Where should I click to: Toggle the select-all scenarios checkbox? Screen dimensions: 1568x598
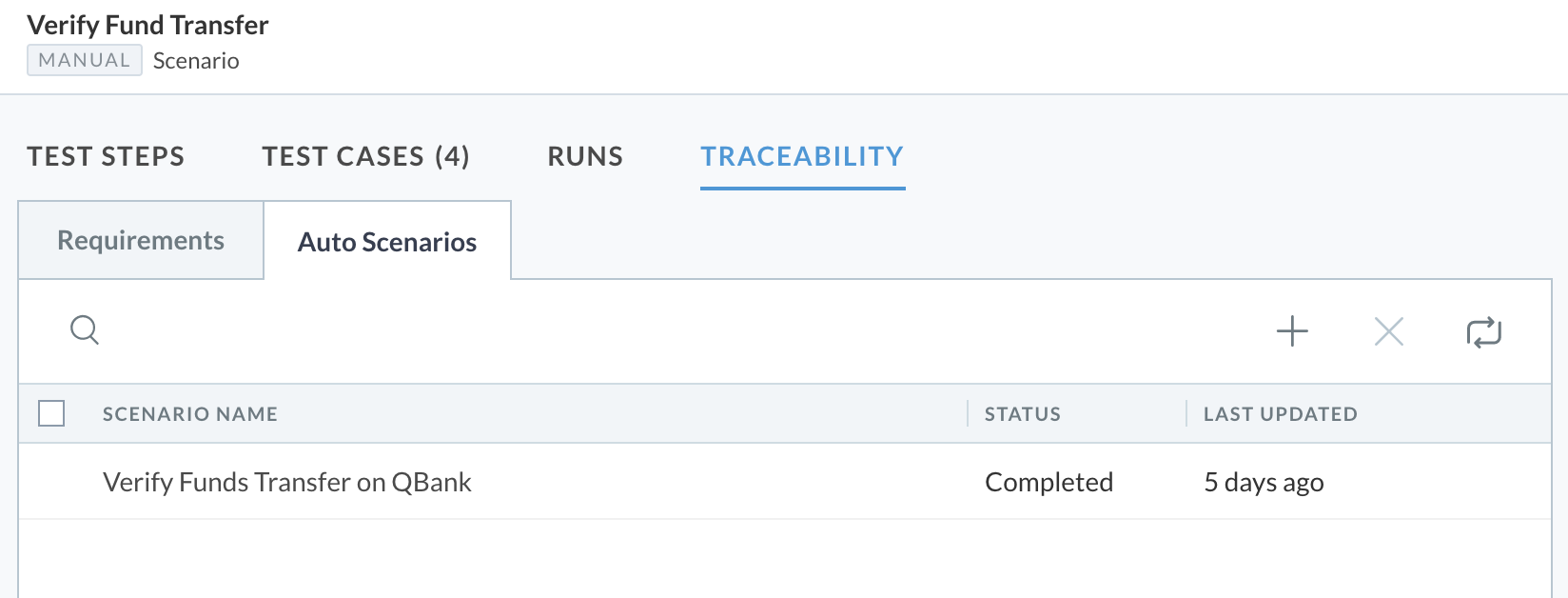tap(51, 413)
